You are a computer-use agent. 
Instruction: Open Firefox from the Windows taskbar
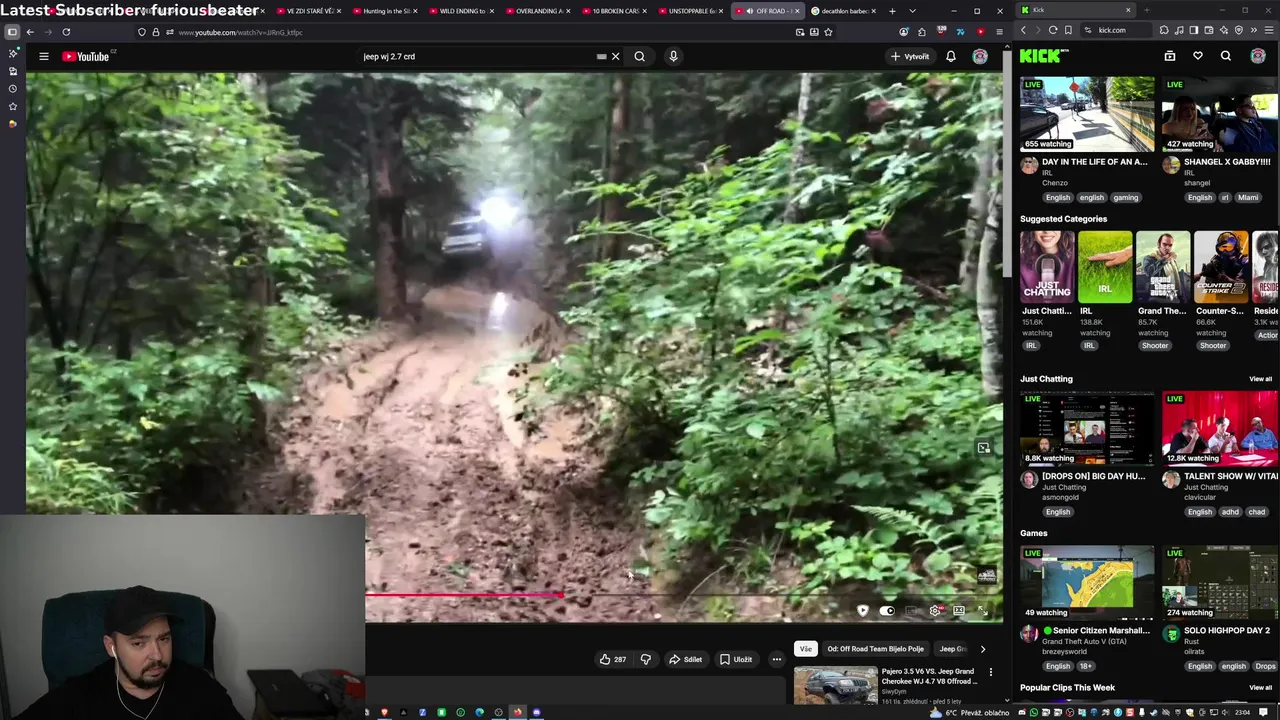(517, 713)
